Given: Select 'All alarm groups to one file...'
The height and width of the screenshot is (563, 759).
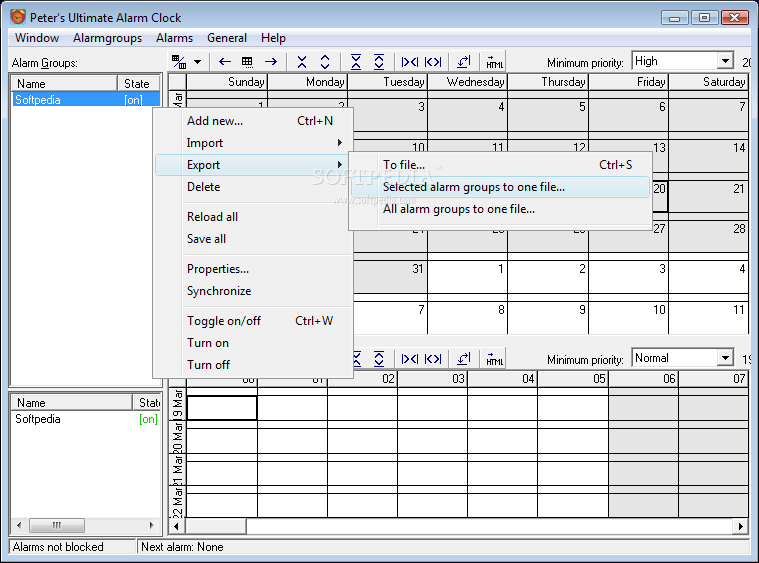Looking at the screenshot, I should pyautogui.click(x=501, y=209).
